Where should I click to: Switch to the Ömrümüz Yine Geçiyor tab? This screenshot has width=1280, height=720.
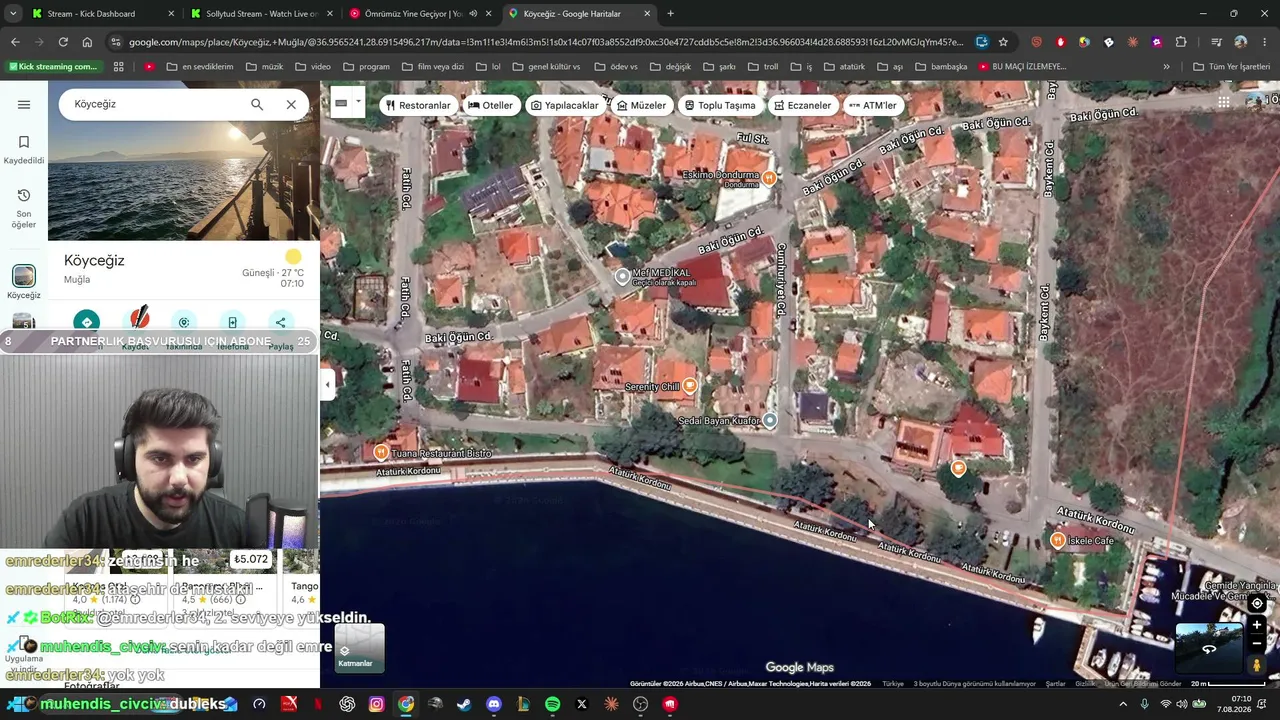(x=420, y=14)
